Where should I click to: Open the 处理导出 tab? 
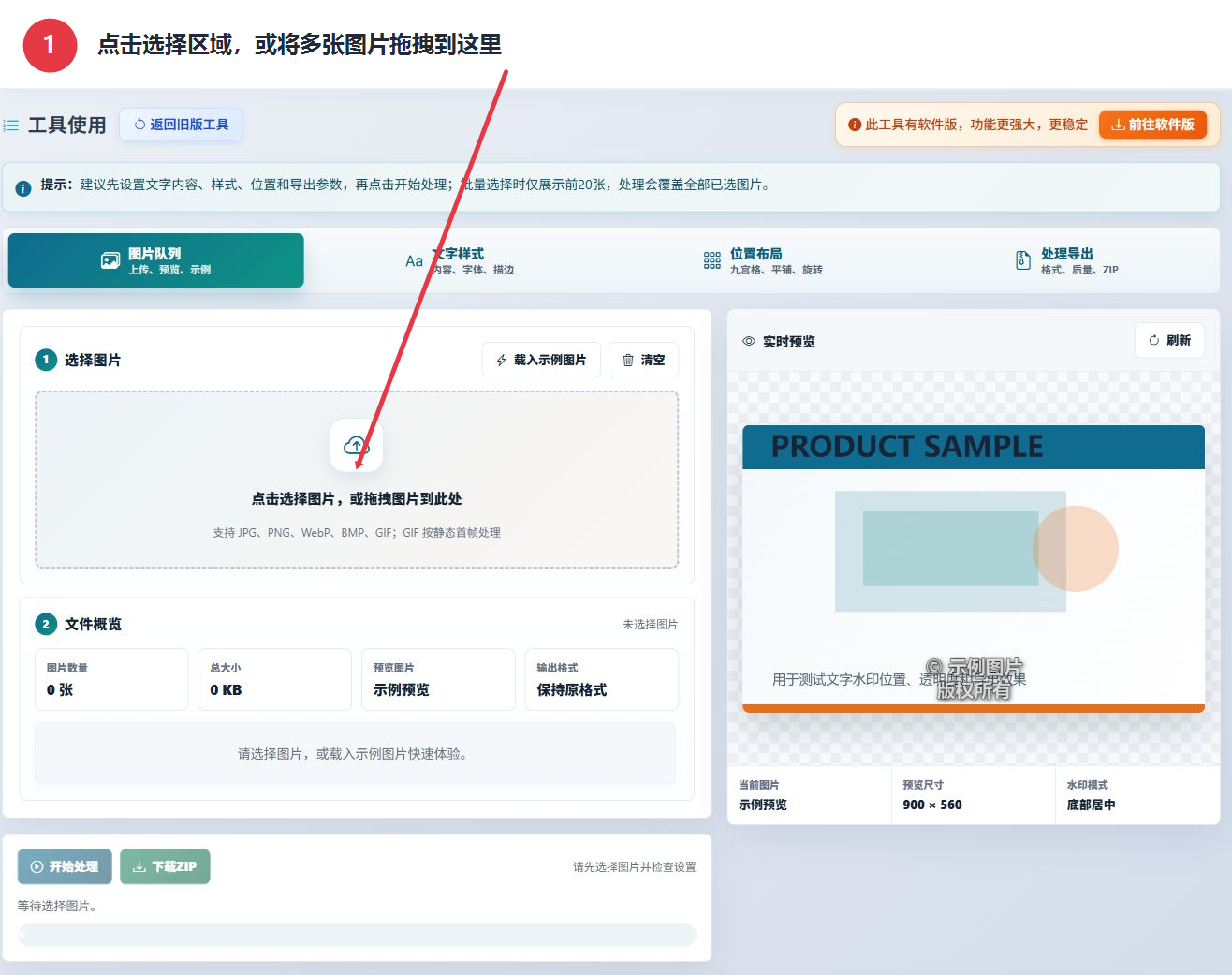click(x=1067, y=260)
